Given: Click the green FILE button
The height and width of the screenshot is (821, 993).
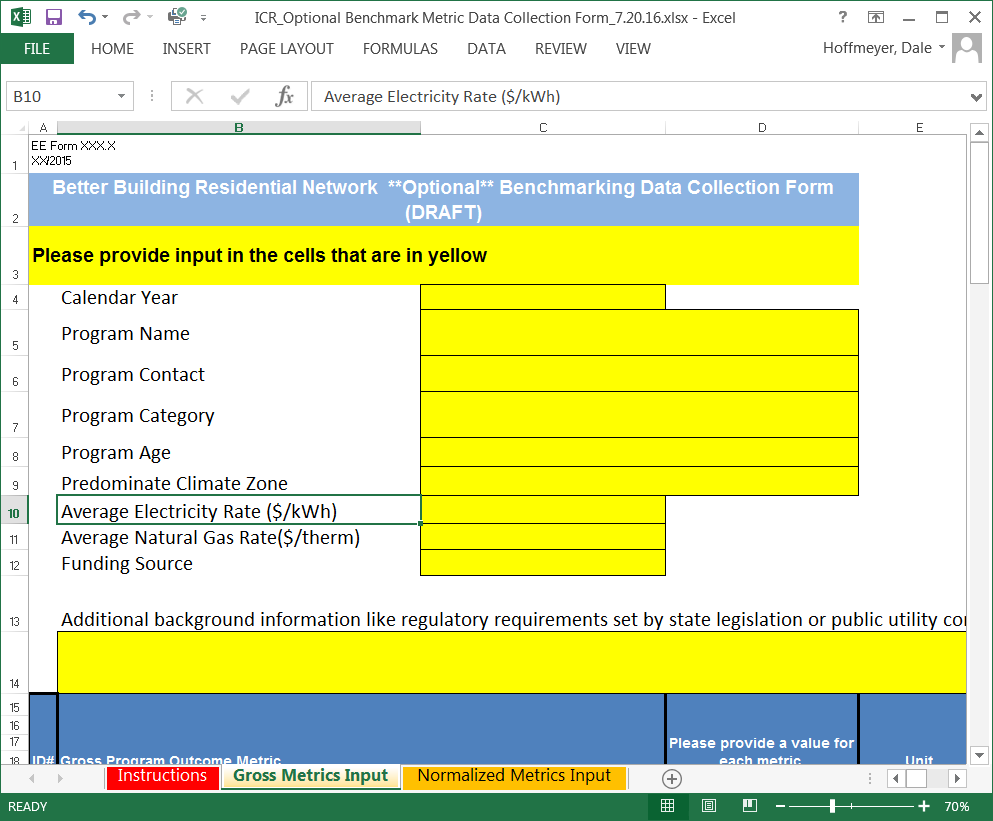Looking at the screenshot, I should [x=37, y=48].
